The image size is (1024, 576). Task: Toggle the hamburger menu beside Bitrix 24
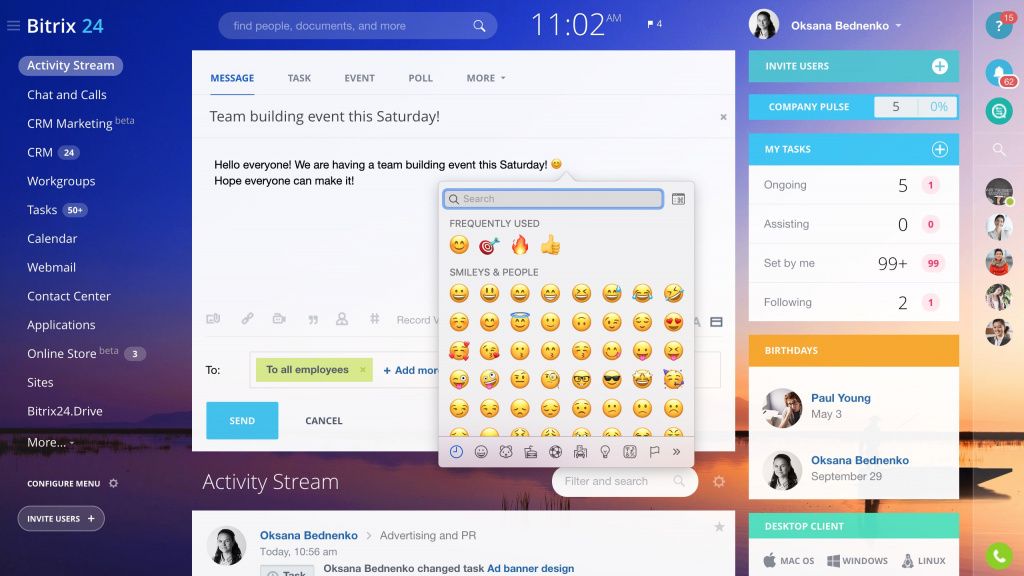click(x=13, y=26)
